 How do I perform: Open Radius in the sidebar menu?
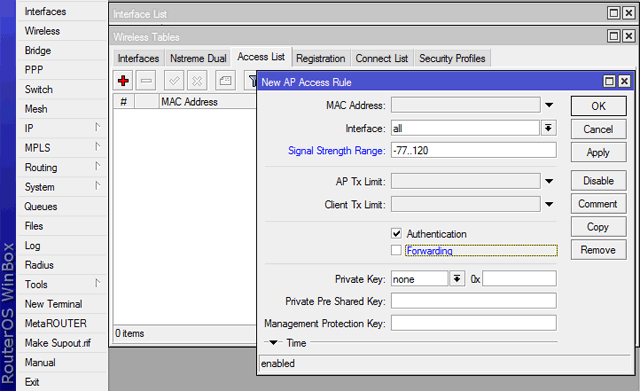click(x=62, y=265)
